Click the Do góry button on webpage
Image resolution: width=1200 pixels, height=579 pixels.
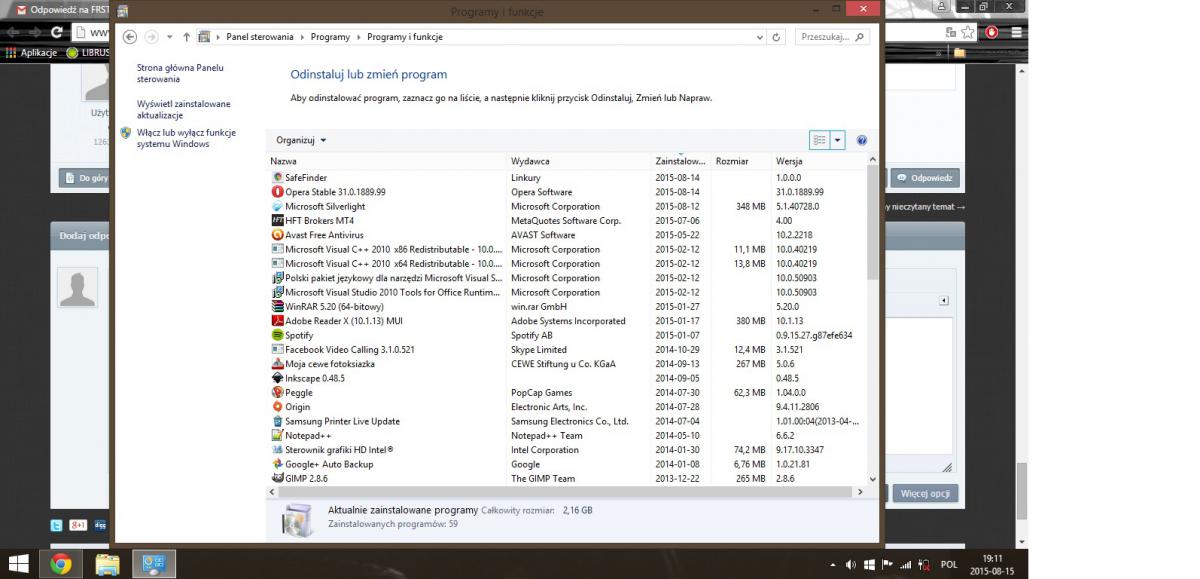pos(85,179)
